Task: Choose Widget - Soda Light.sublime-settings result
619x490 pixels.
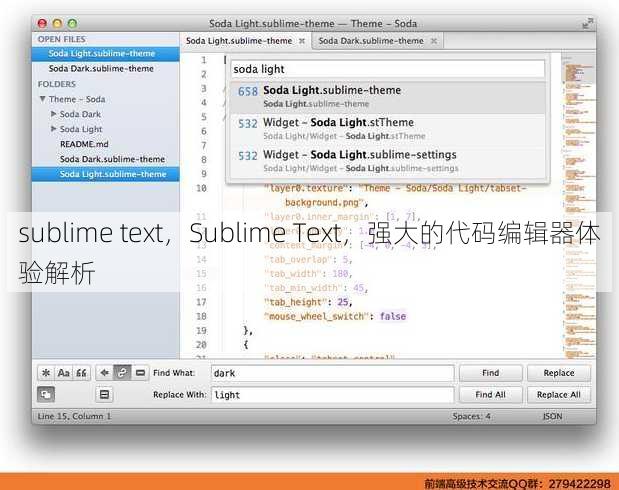Action: (388, 161)
